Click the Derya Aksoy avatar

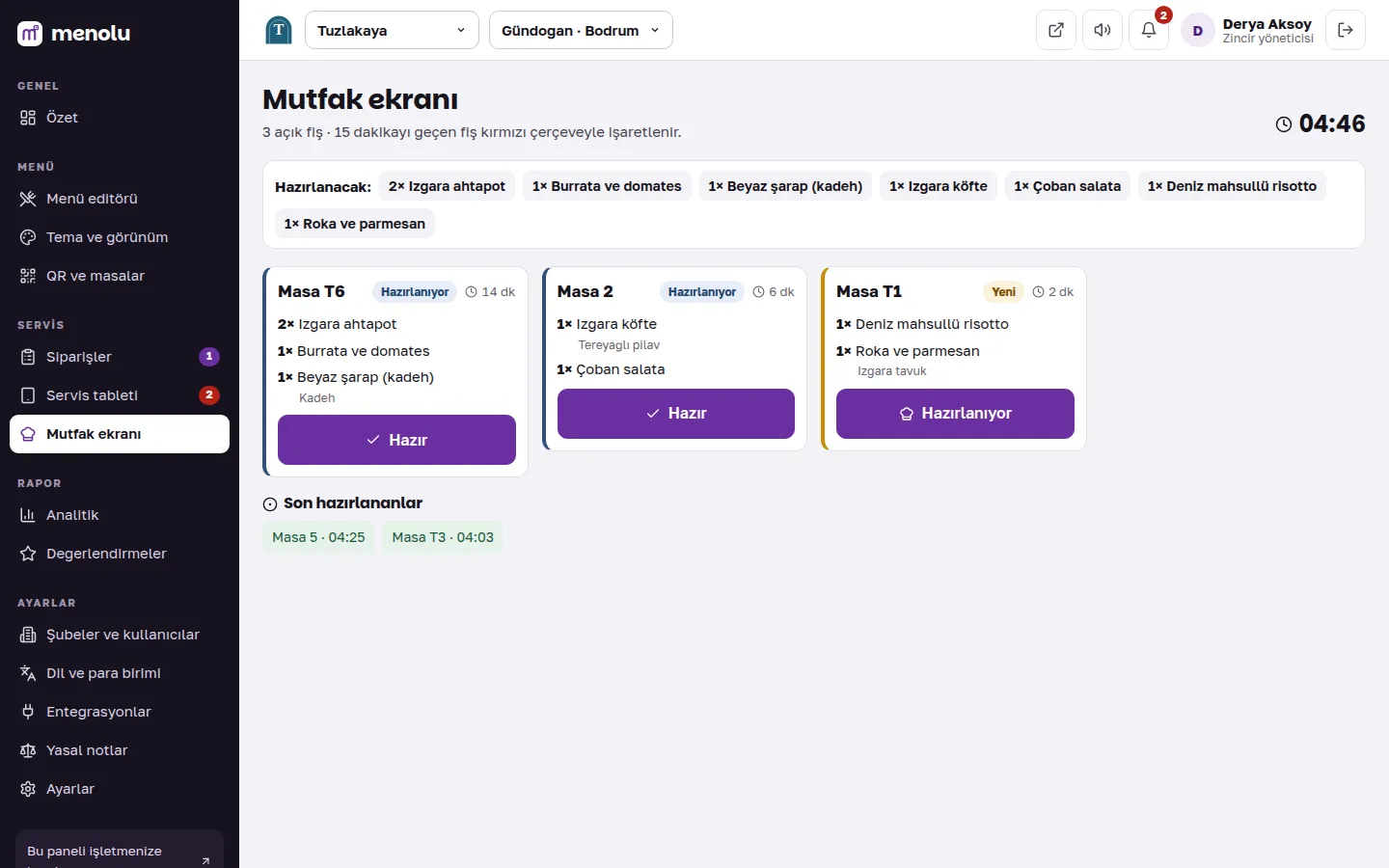[1198, 30]
